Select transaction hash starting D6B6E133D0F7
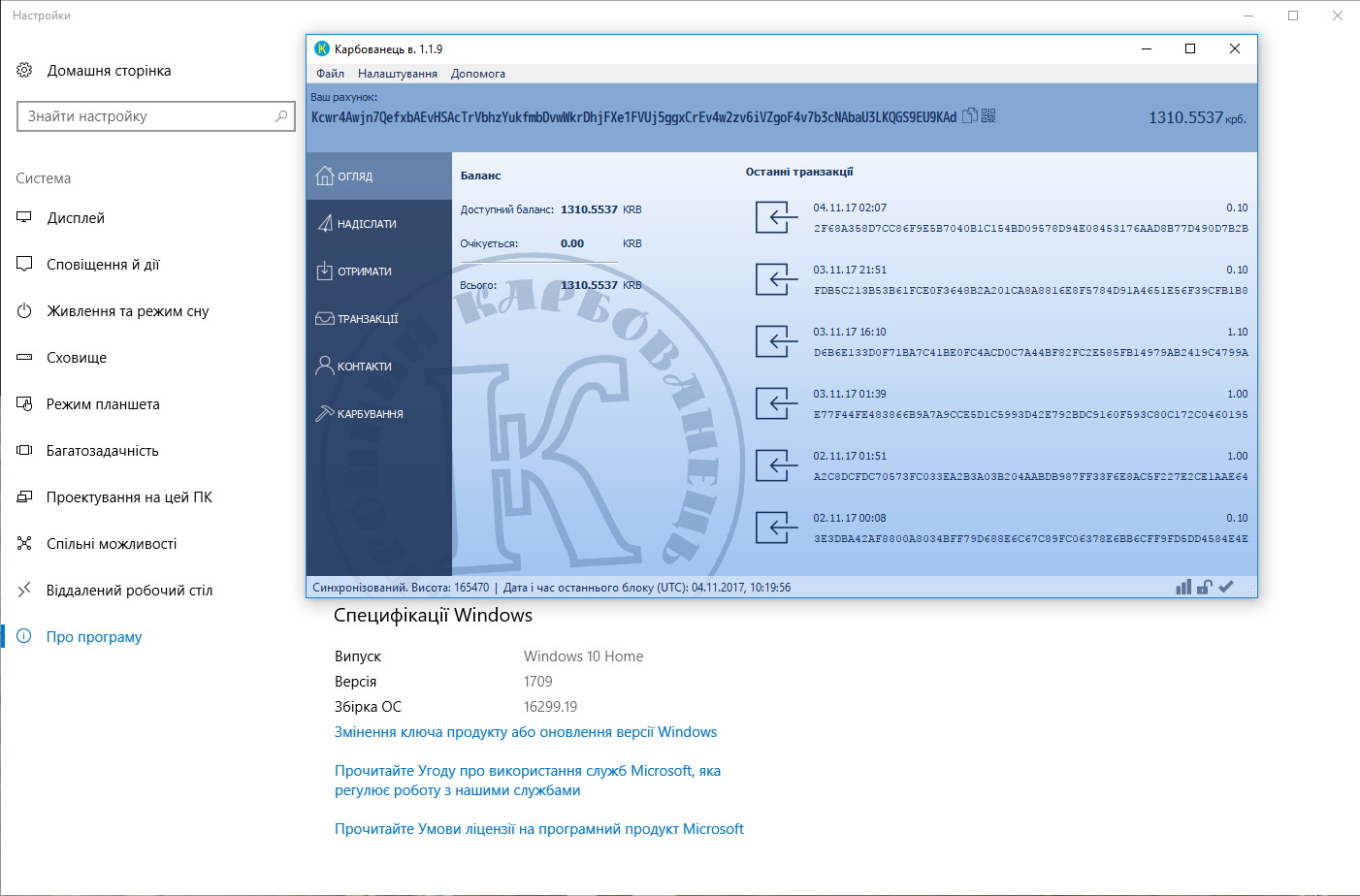Viewport: 1360px width, 896px height. [1031, 353]
